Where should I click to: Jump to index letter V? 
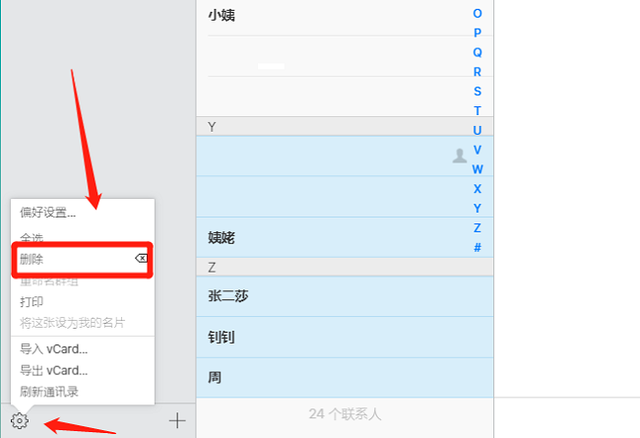click(477, 150)
